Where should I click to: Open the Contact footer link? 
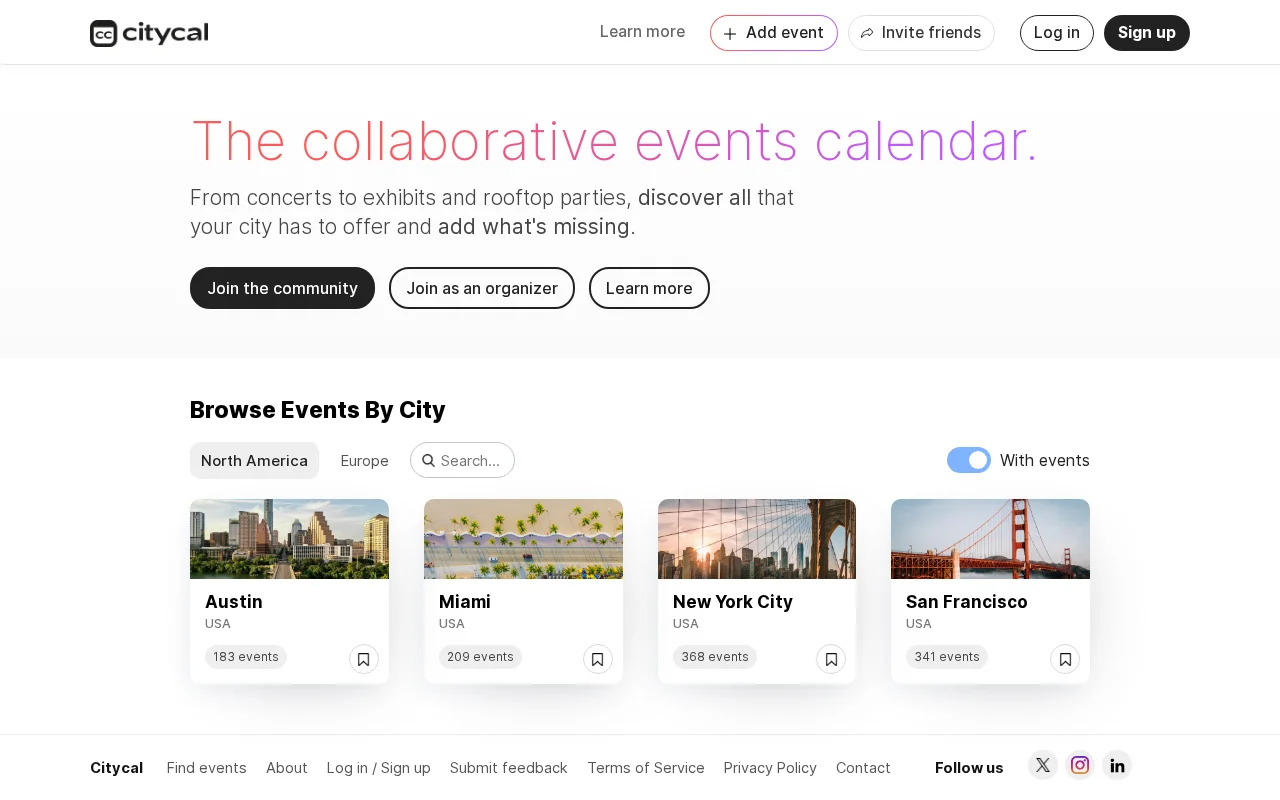[863, 768]
